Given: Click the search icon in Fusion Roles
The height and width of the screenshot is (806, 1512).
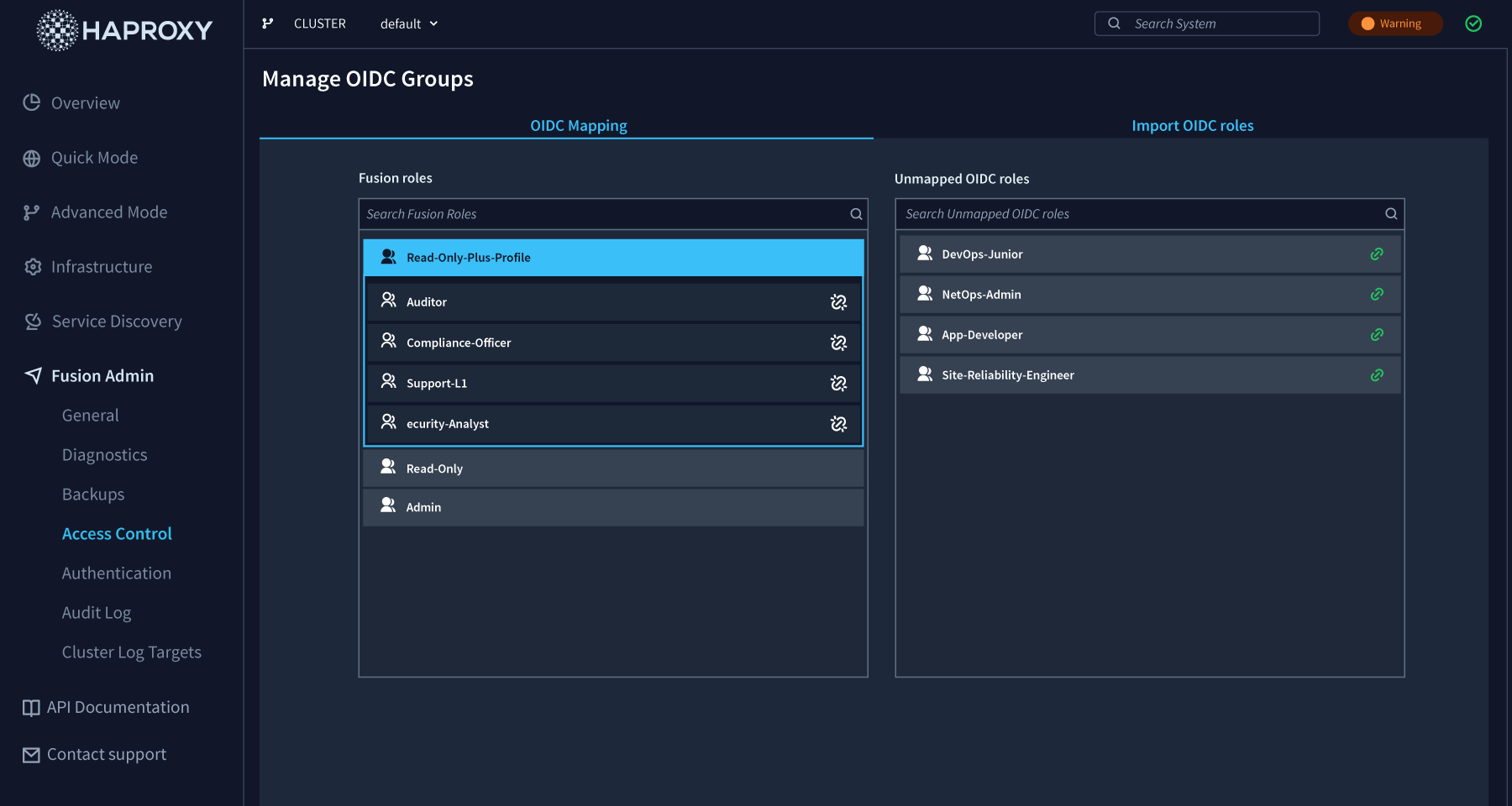Looking at the screenshot, I should tap(856, 214).
